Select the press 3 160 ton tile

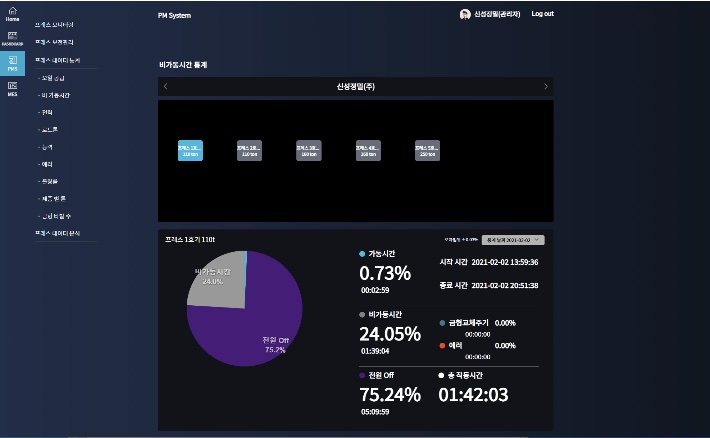[x=309, y=150]
